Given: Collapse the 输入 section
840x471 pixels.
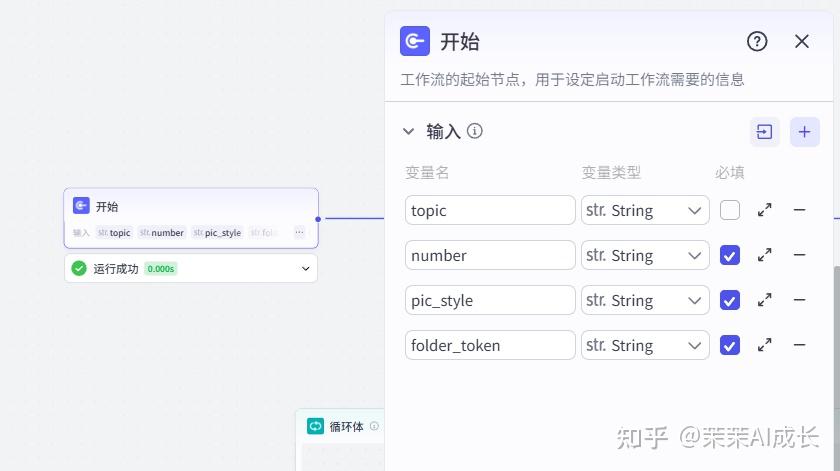Looking at the screenshot, I should point(408,131).
